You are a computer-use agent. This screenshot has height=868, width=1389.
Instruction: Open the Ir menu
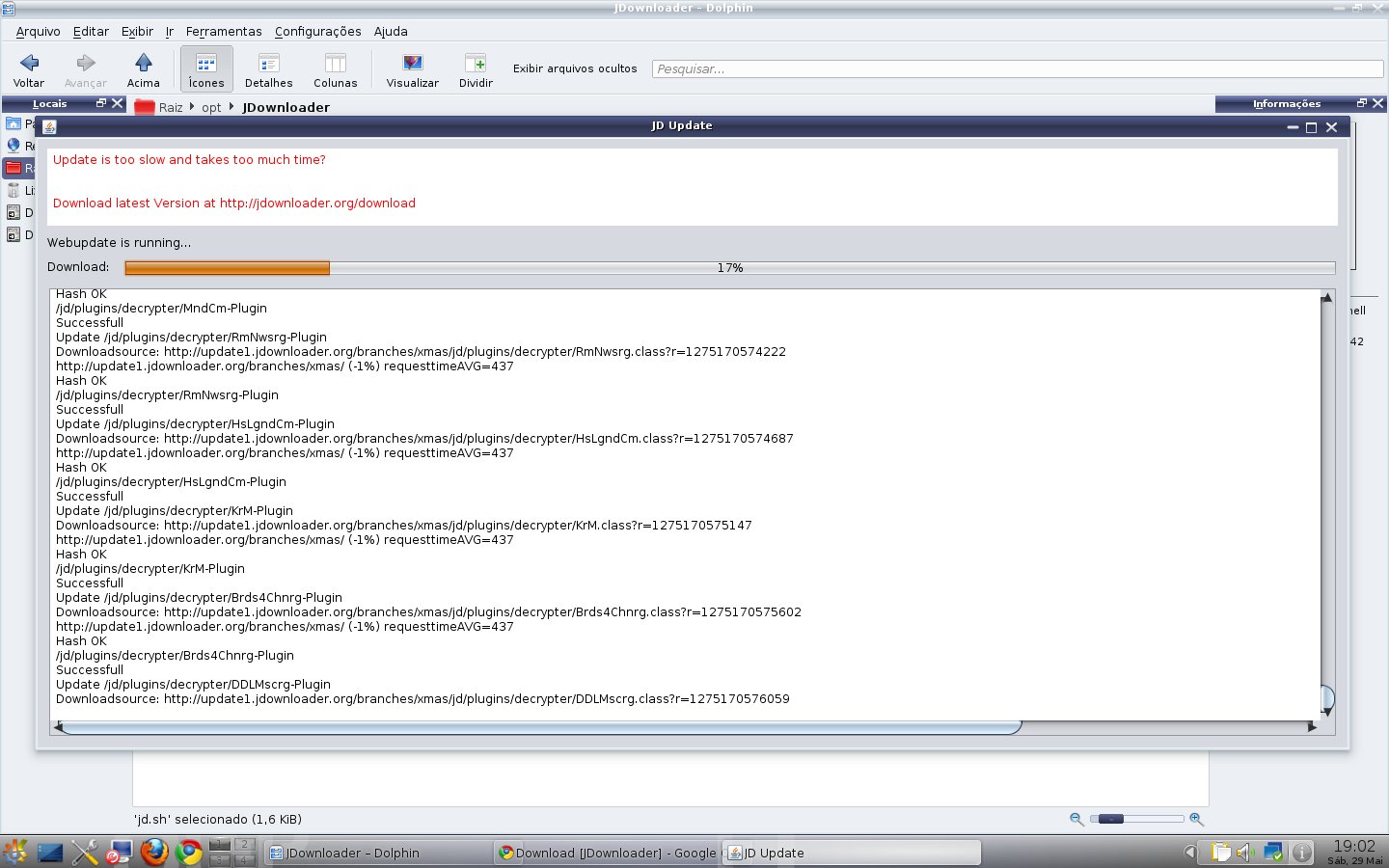pos(169,31)
